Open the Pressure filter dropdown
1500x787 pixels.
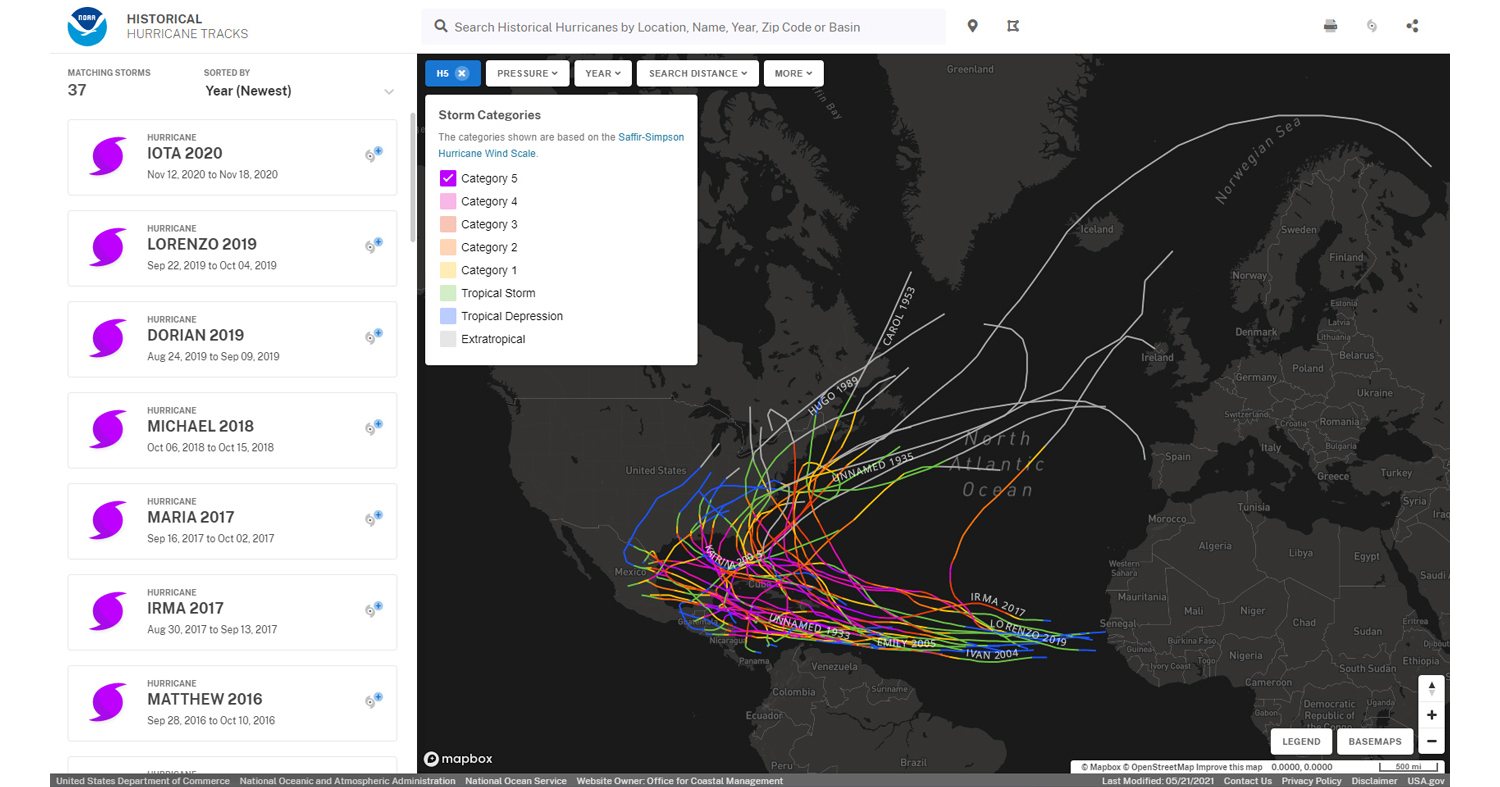pyautogui.click(x=527, y=73)
